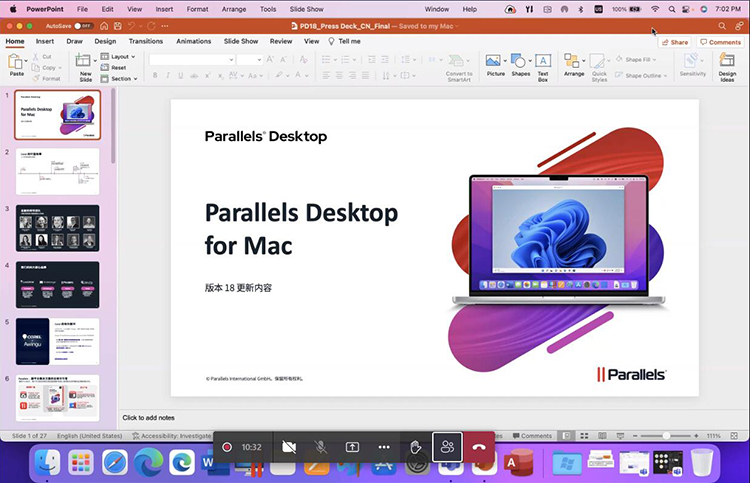Click the New Slide icon
This screenshot has height=483, width=750.
point(83,60)
